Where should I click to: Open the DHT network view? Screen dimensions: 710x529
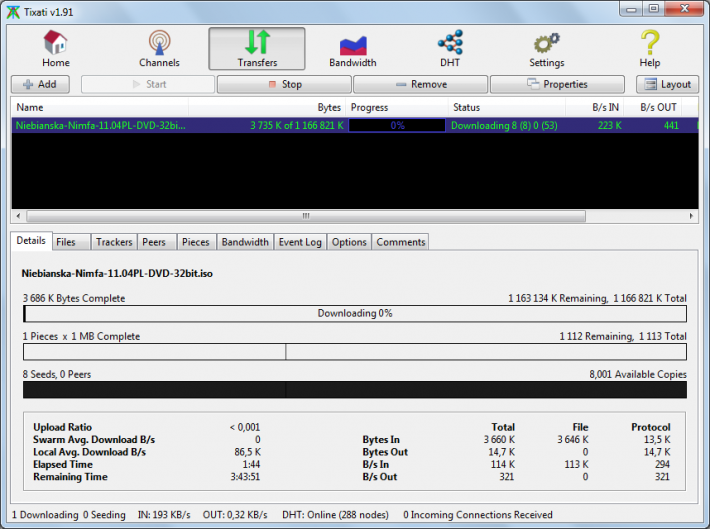click(450, 48)
